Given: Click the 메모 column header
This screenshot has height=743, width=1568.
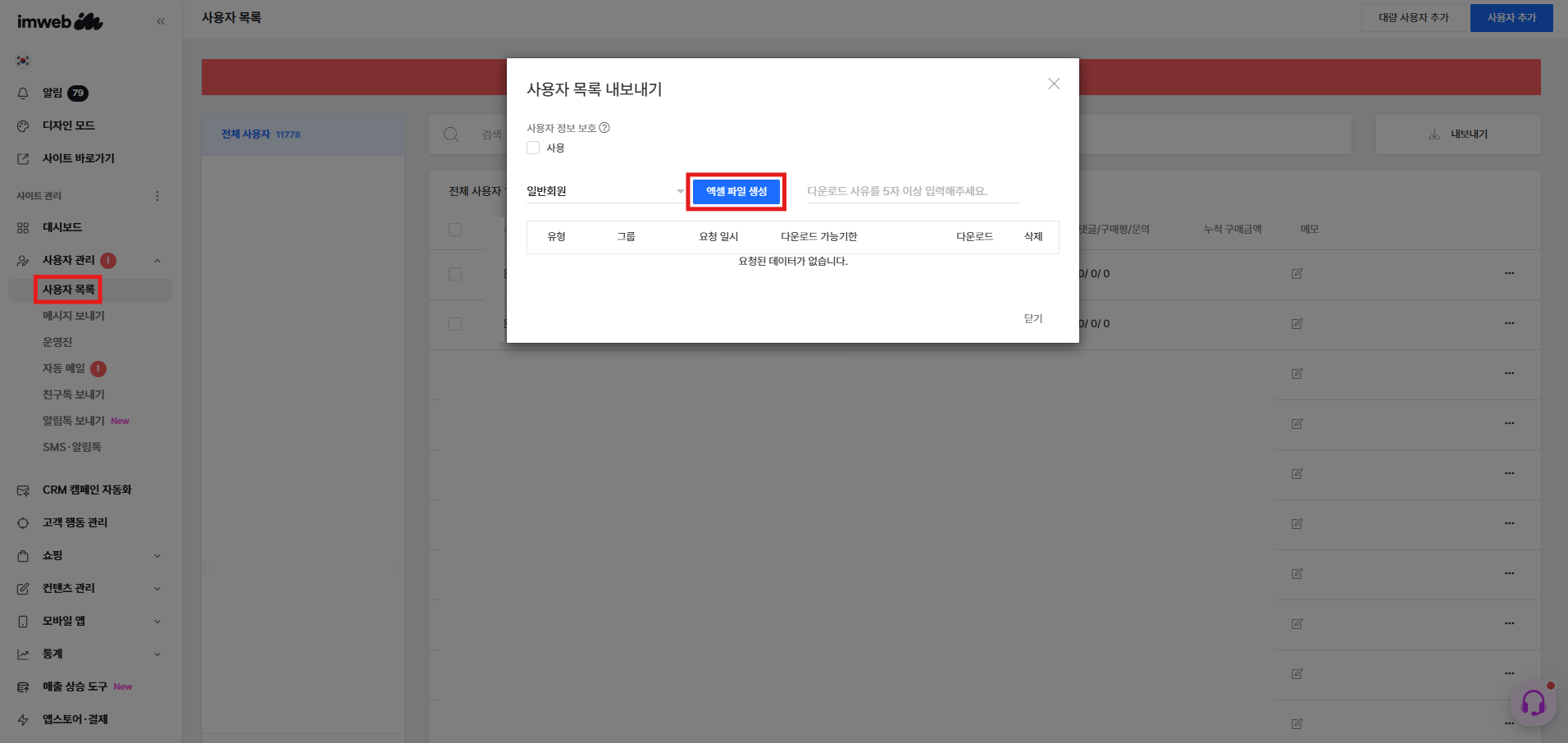Looking at the screenshot, I should [x=1310, y=230].
